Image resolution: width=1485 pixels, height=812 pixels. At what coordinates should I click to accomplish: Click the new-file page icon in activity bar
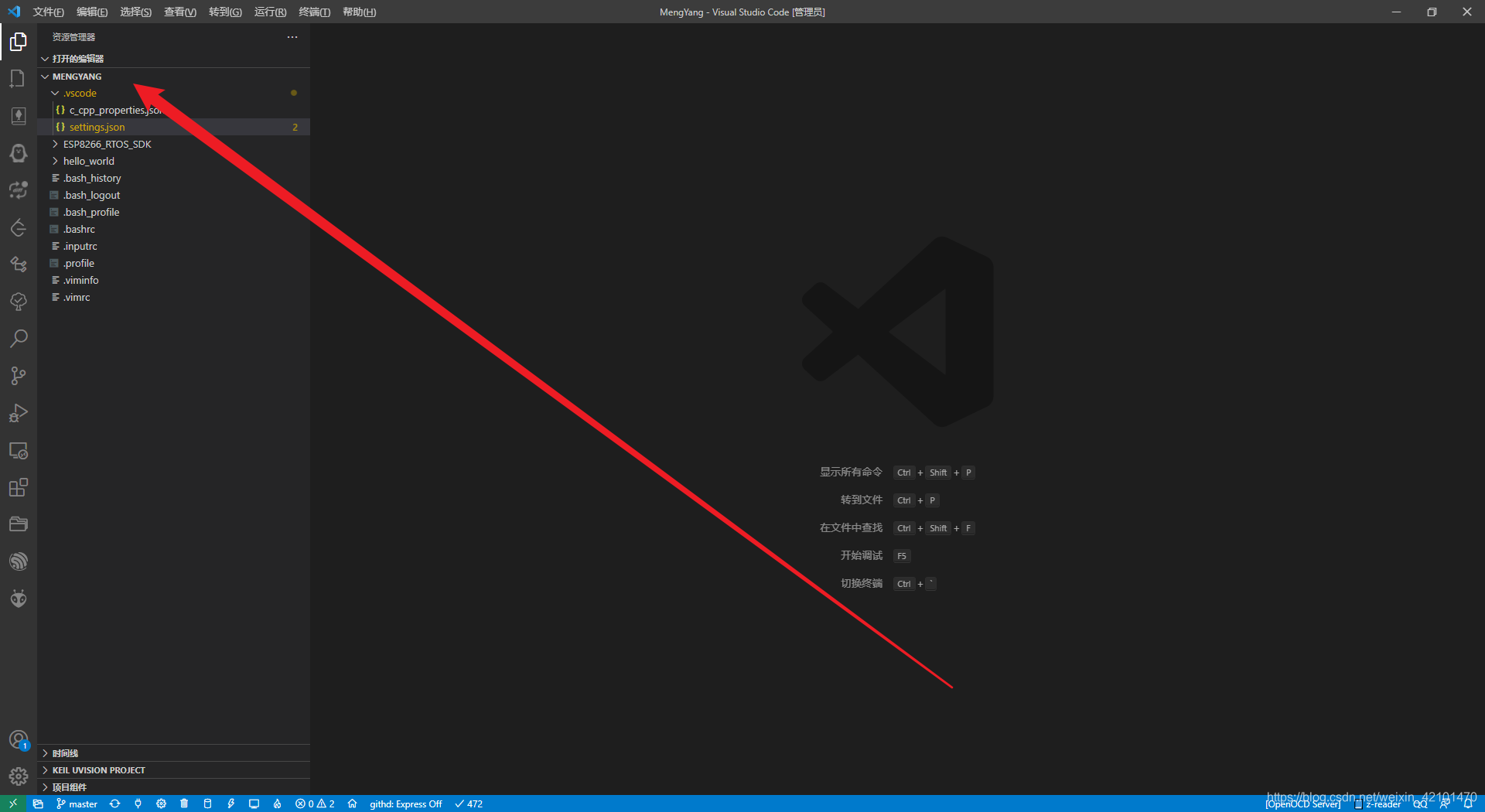(19, 79)
